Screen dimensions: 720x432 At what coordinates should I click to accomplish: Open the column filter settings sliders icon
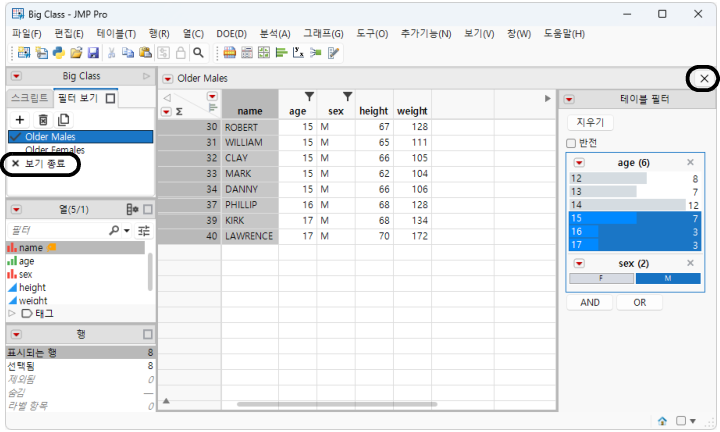[144, 230]
